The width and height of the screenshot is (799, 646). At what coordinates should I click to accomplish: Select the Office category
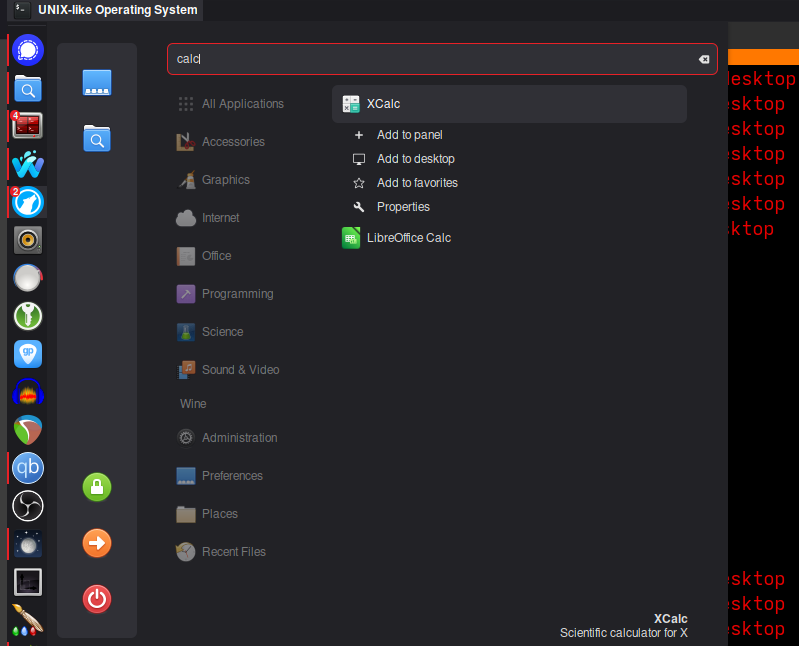204,256
